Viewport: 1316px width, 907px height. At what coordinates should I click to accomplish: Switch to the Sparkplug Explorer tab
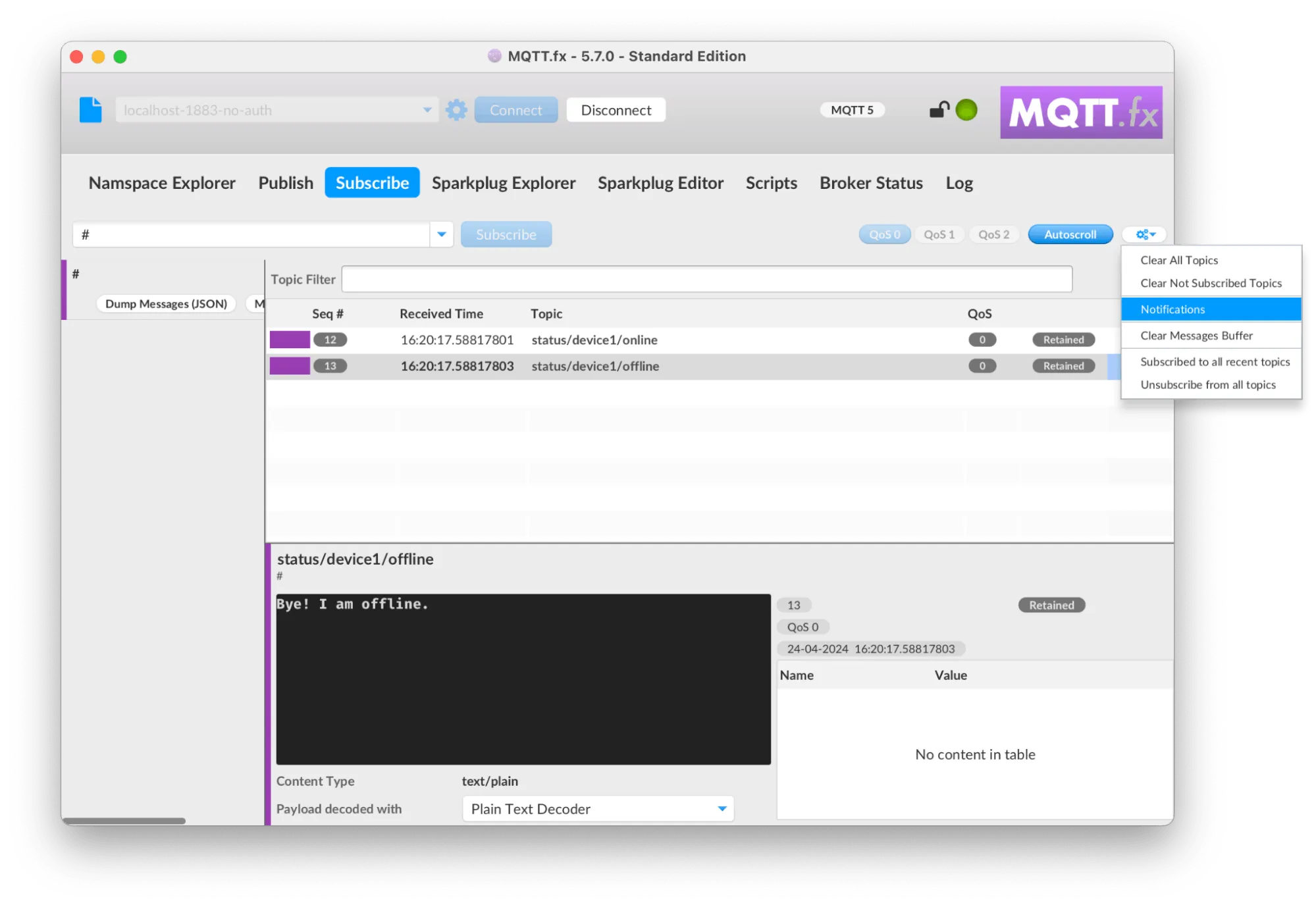click(504, 182)
